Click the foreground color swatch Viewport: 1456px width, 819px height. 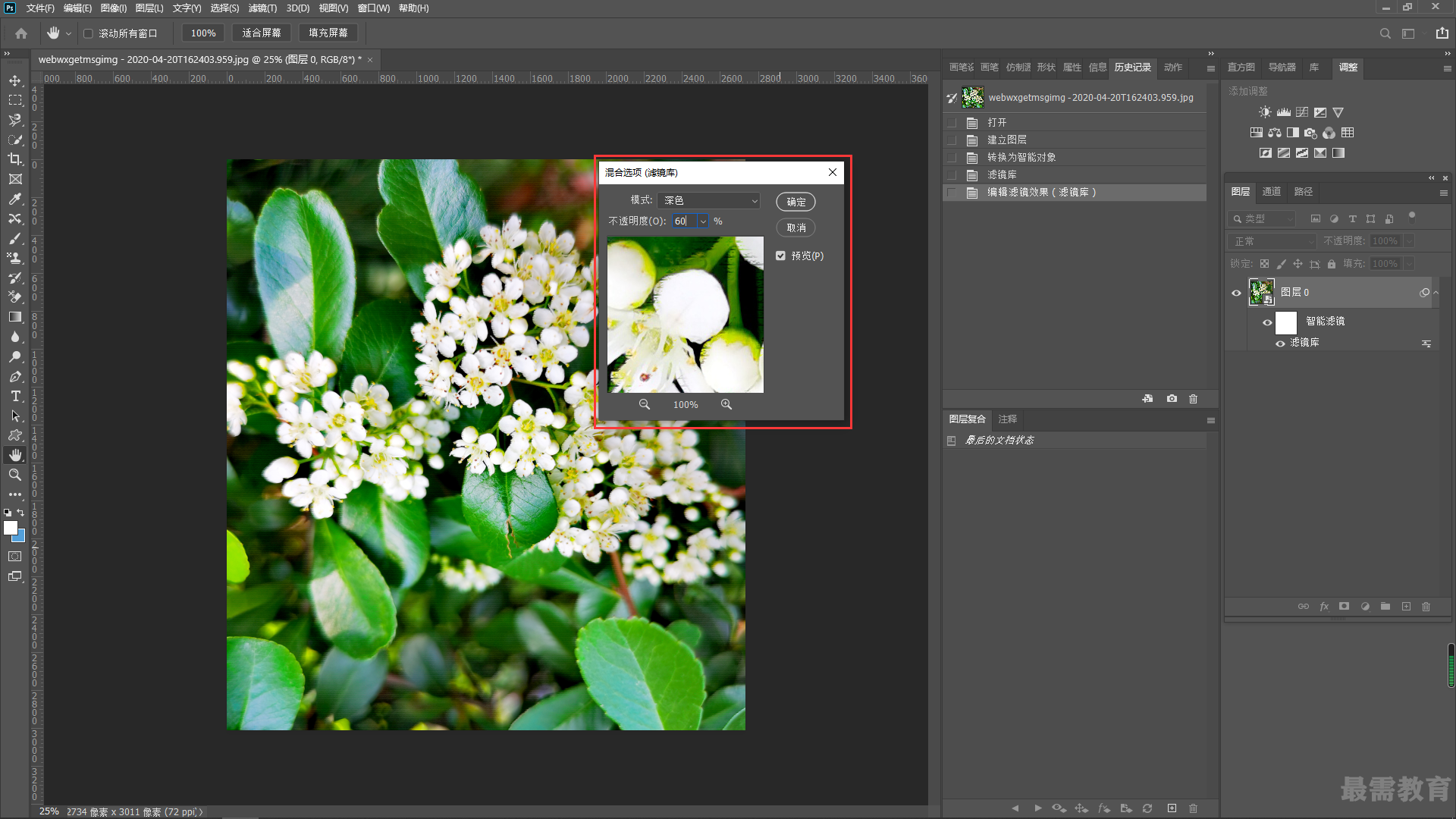point(10,528)
